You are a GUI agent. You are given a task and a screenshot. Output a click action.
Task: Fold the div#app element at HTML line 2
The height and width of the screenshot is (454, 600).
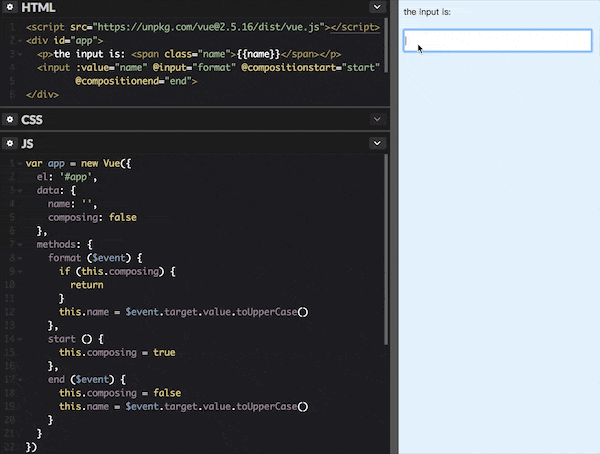click(20, 41)
